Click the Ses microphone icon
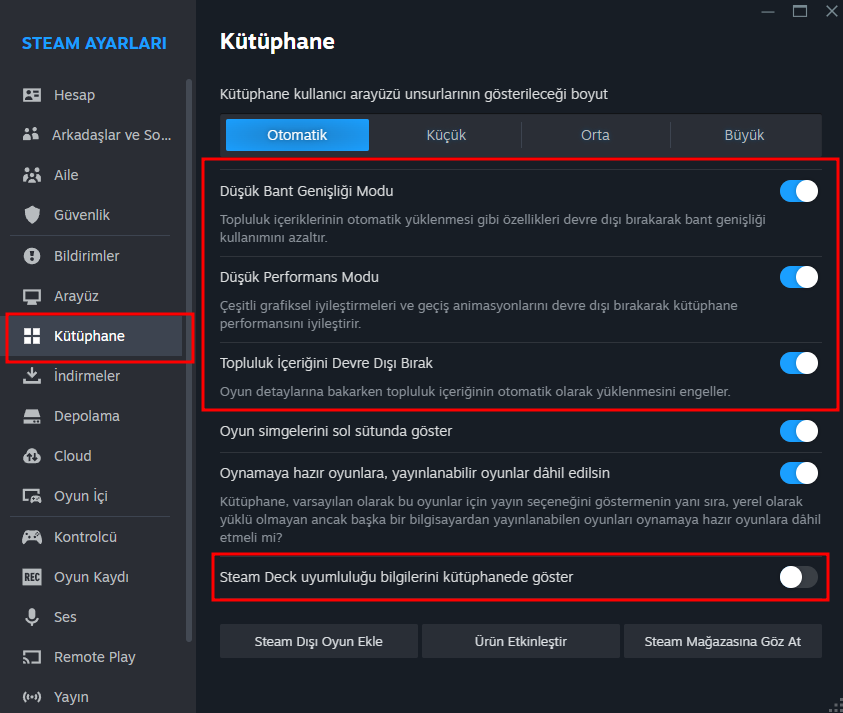Screen dimensions: 843x713 click(x=32, y=617)
